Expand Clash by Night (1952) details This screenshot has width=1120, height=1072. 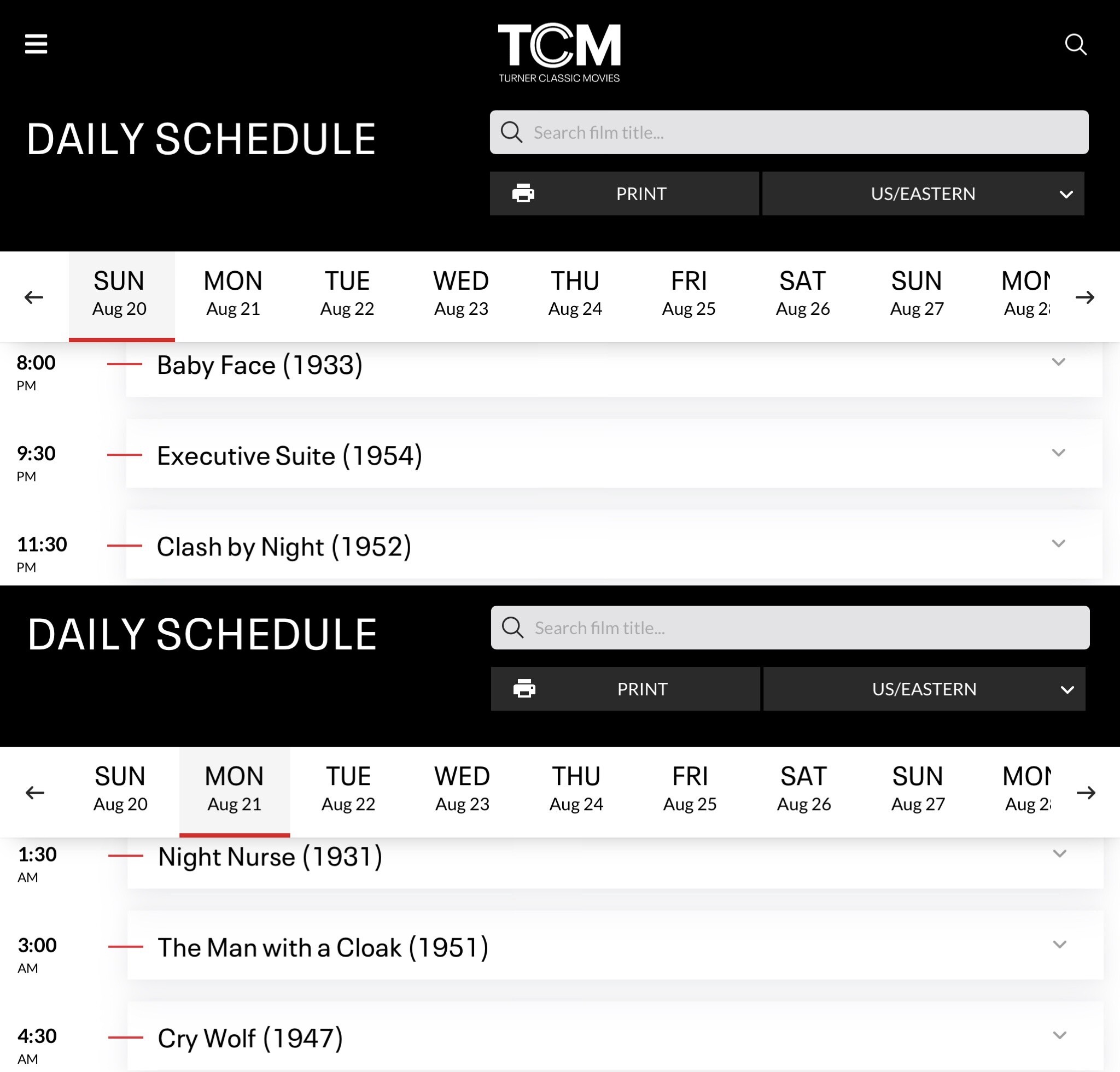point(1058,544)
